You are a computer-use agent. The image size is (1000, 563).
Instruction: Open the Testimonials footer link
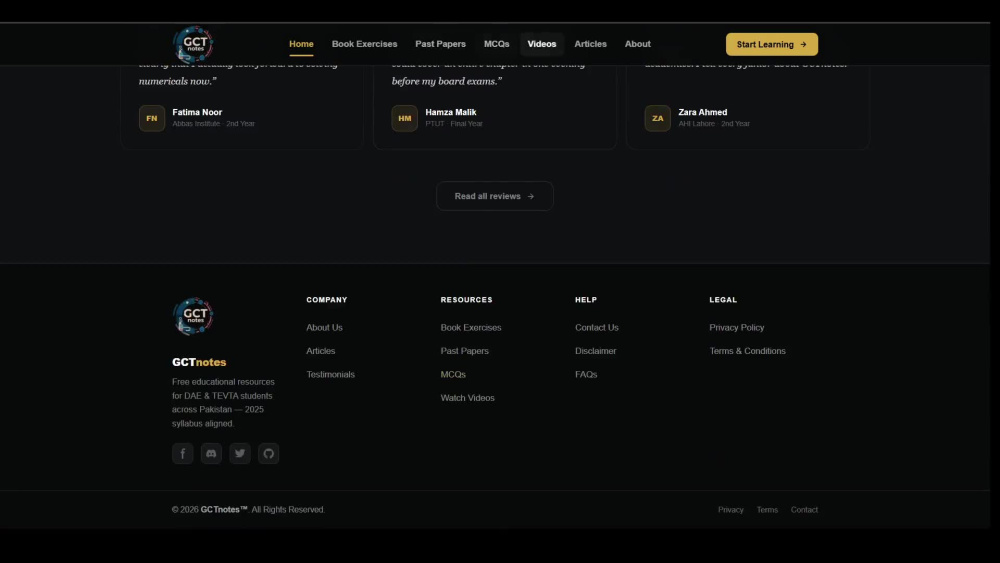pyautogui.click(x=330, y=375)
